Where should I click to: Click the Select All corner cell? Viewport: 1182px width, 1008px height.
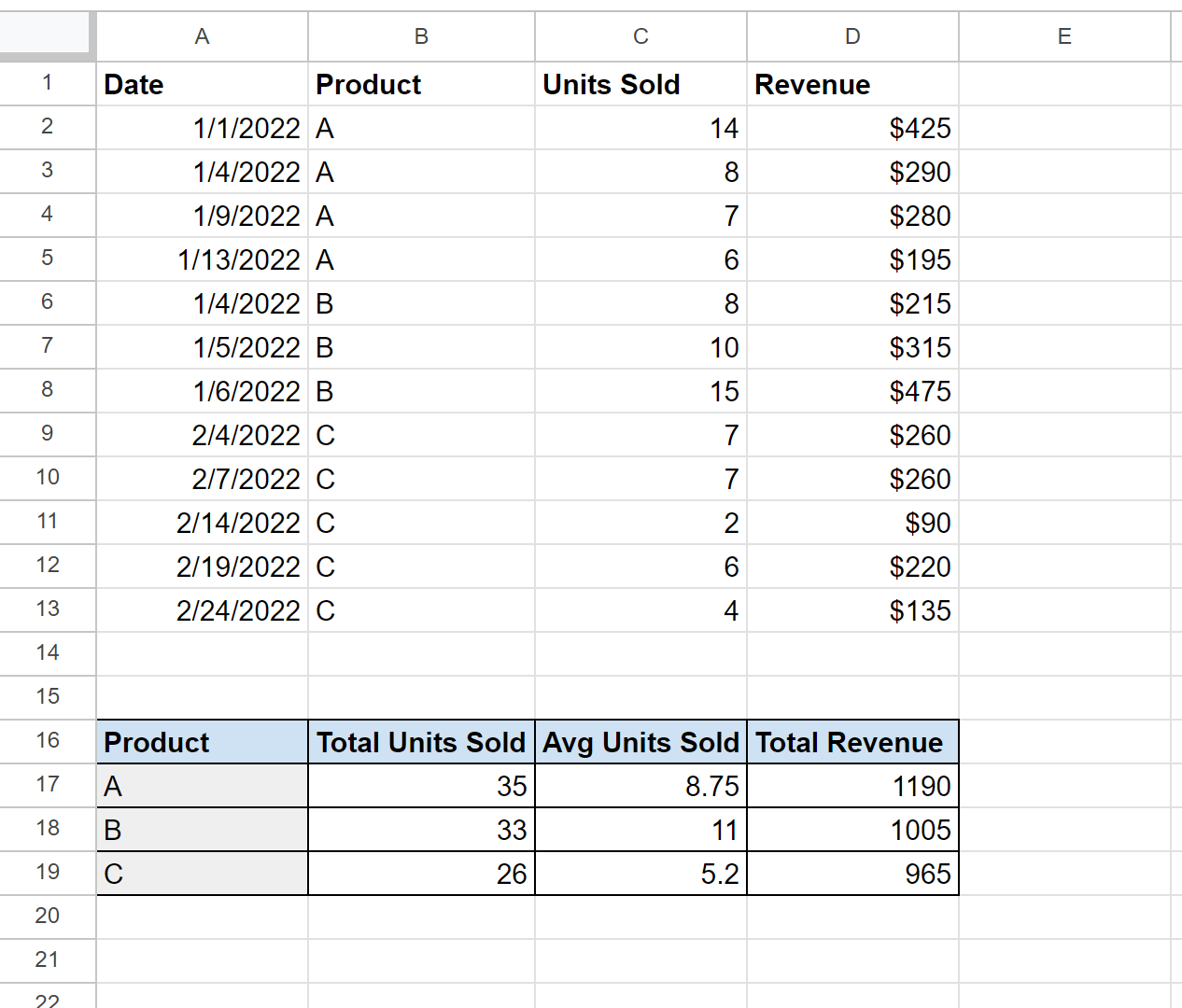pos(48,36)
